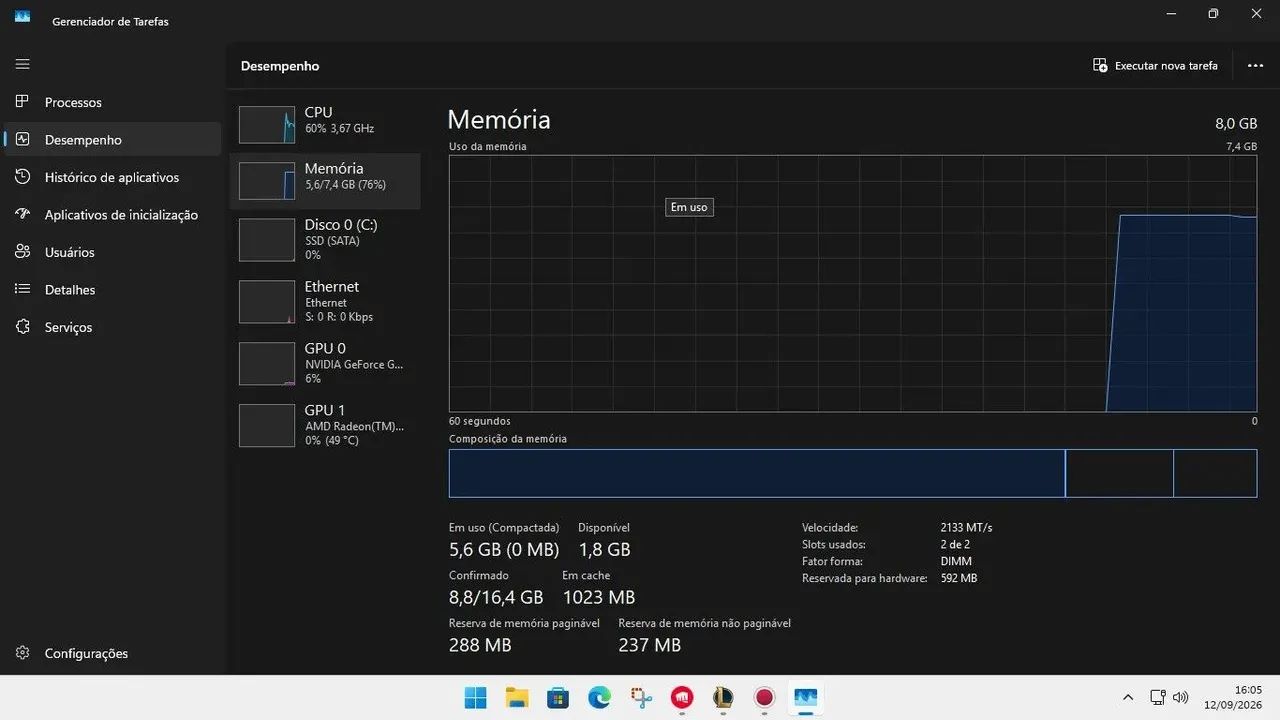Viewport: 1280px width, 720px height.
Task: Open the three-dot more options menu
Action: 1256,66
